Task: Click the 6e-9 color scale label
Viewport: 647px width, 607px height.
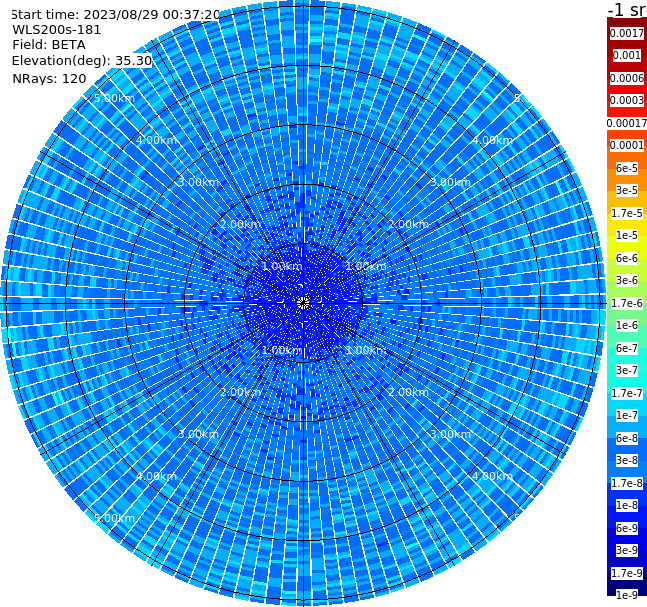Action: [x=626, y=528]
